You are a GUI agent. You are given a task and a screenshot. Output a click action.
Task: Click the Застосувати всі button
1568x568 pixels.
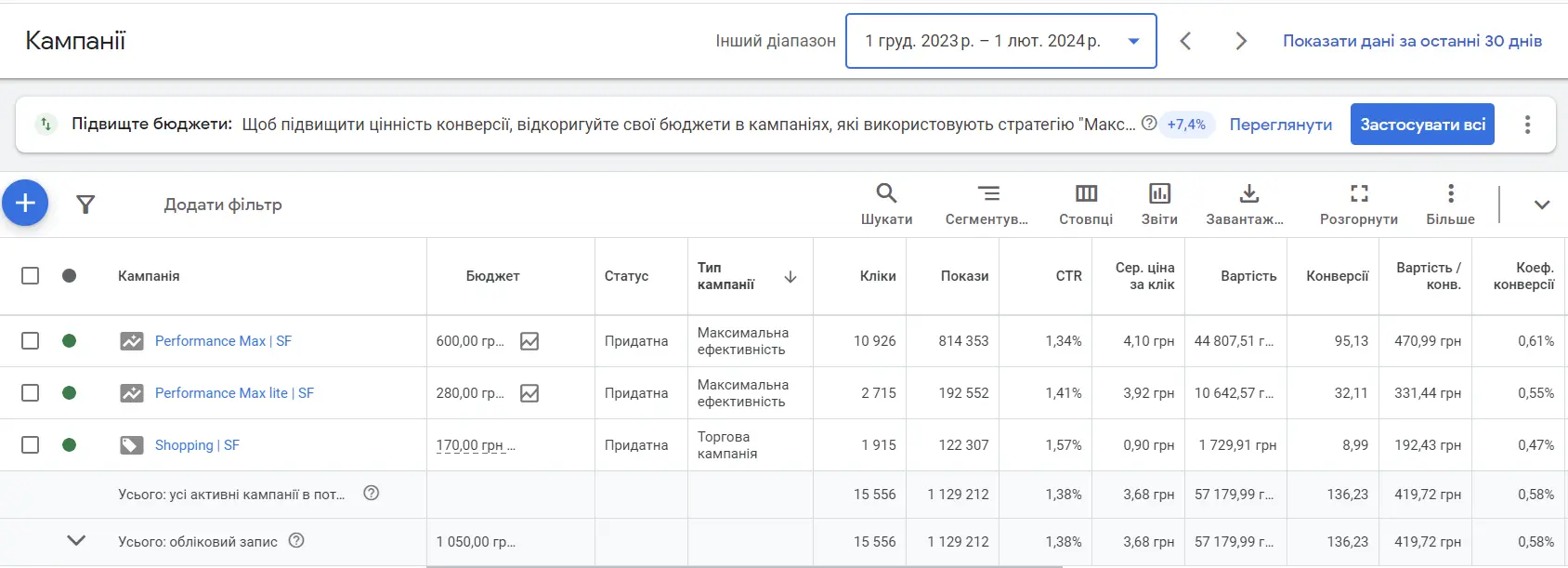coord(1422,125)
